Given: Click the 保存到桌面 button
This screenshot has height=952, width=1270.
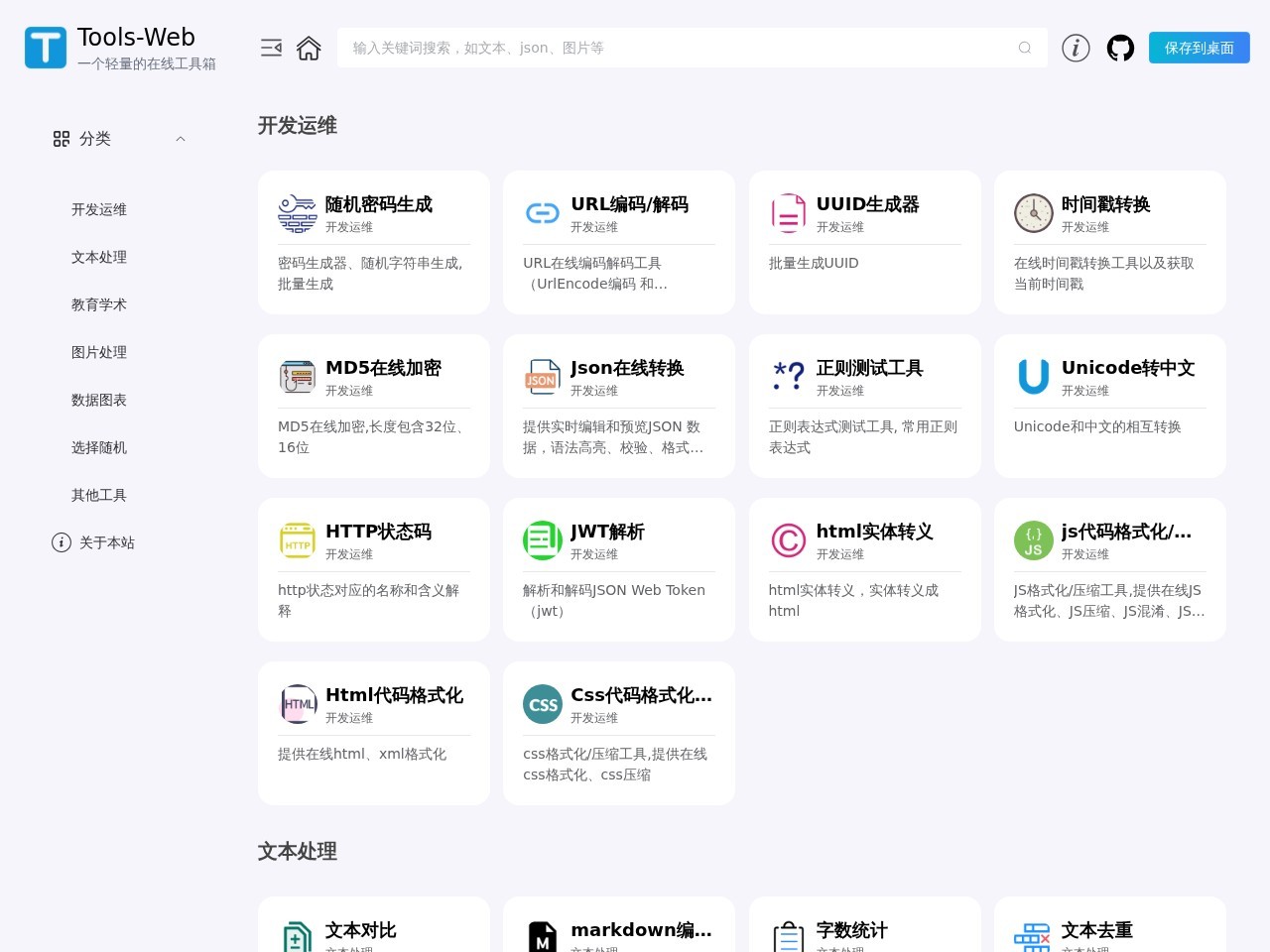Looking at the screenshot, I should pyautogui.click(x=1199, y=48).
